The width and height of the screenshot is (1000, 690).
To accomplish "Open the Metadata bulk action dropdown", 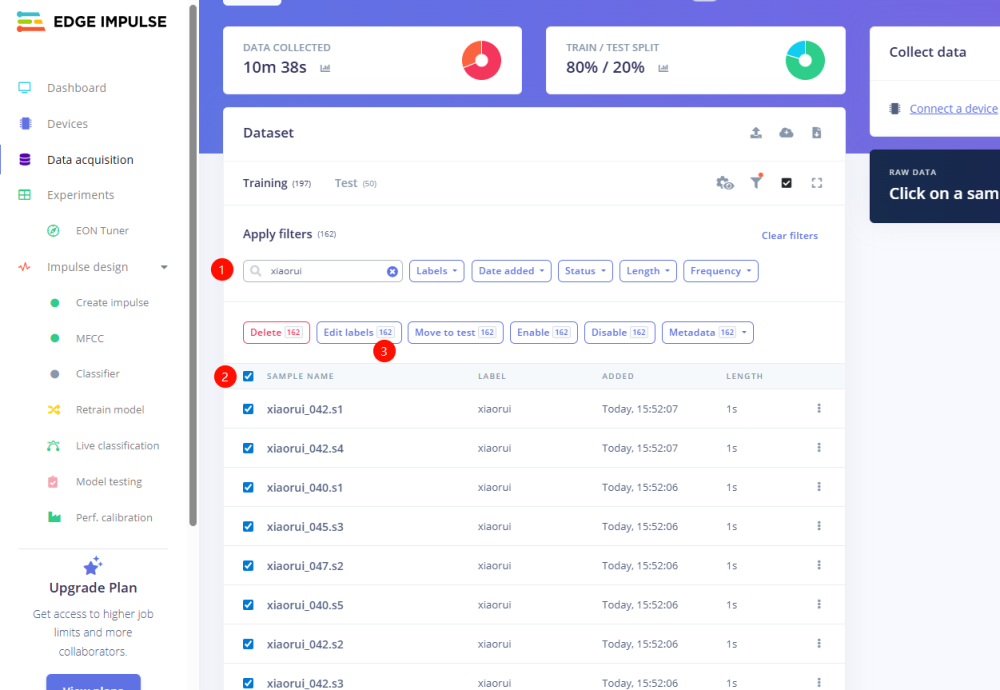I will point(707,332).
